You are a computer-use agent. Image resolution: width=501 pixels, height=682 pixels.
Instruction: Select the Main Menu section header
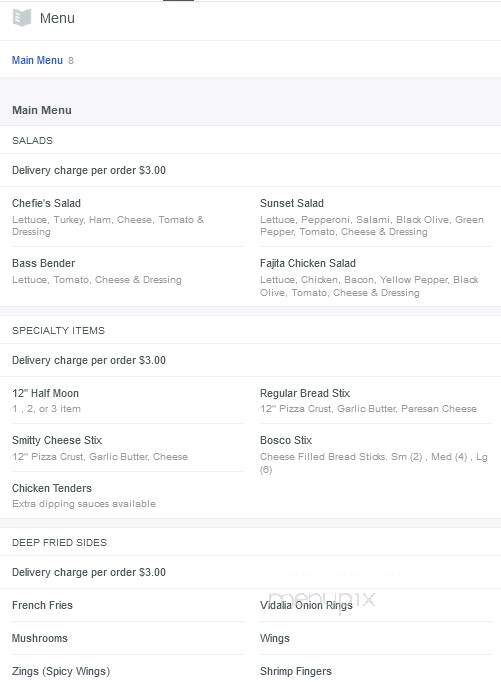point(42,110)
